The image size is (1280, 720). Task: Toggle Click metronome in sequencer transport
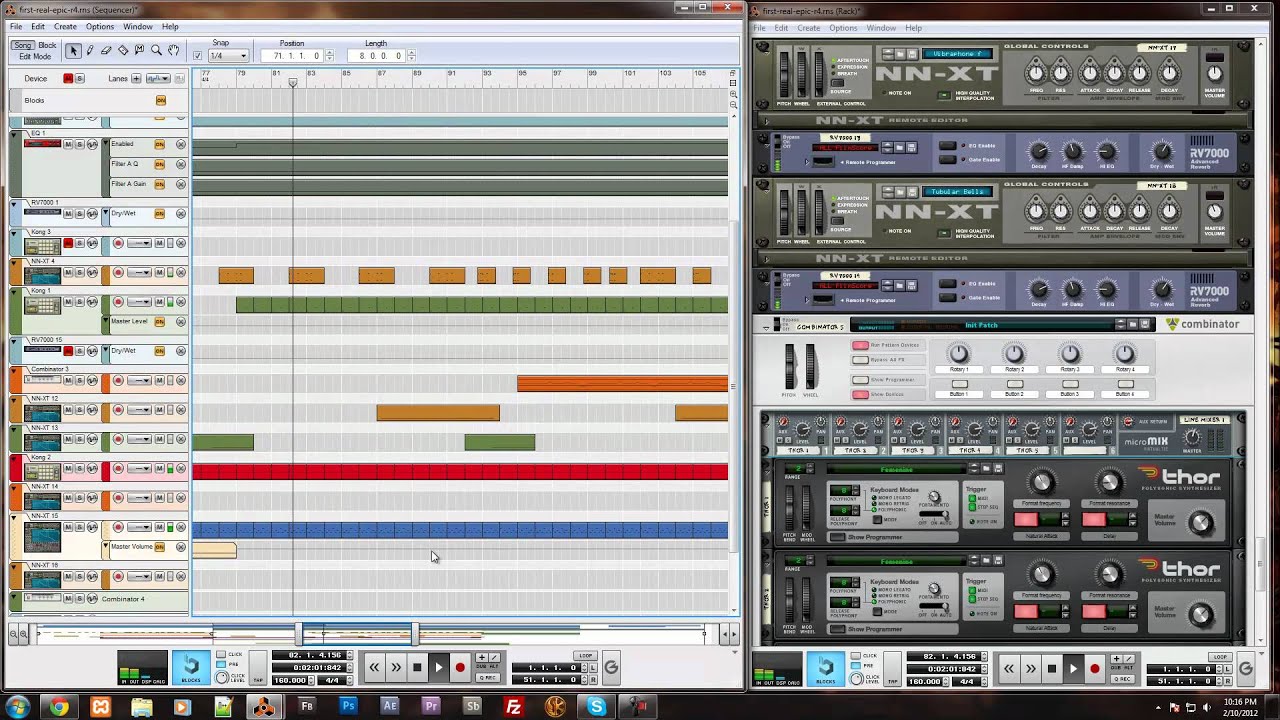[x=222, y=655]
